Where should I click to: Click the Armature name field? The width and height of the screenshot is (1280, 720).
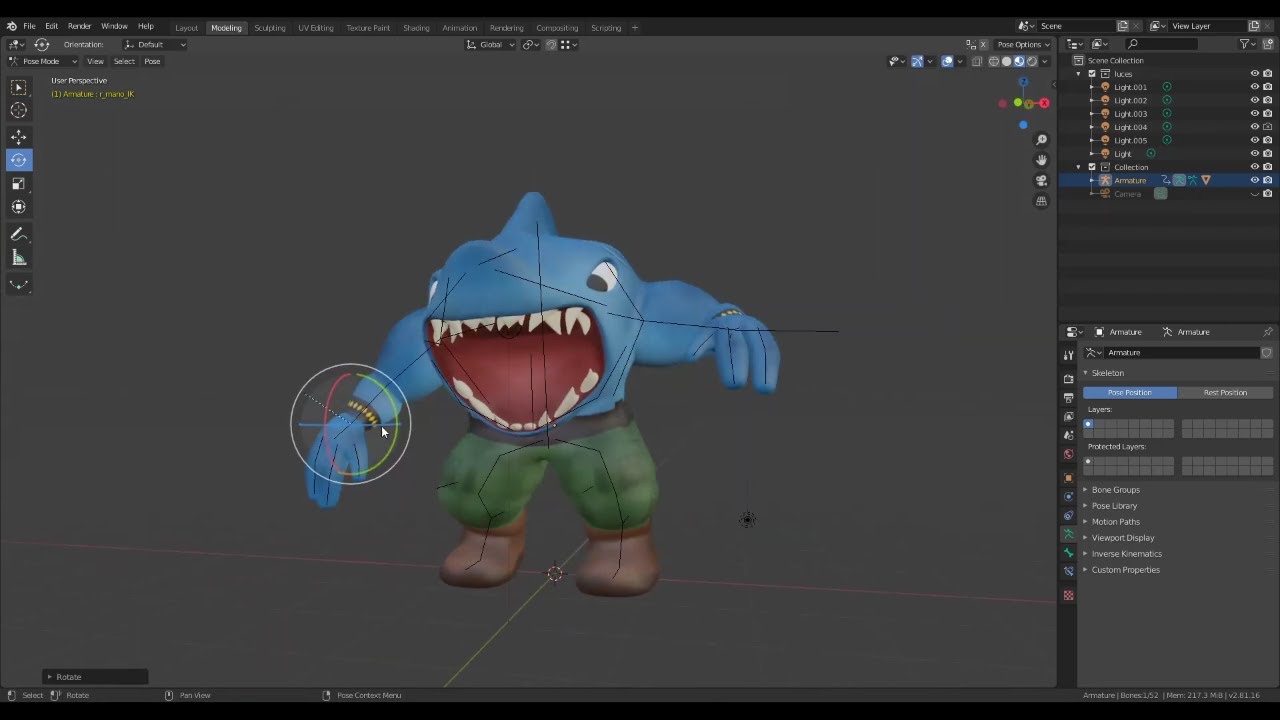pos(1180,353)
